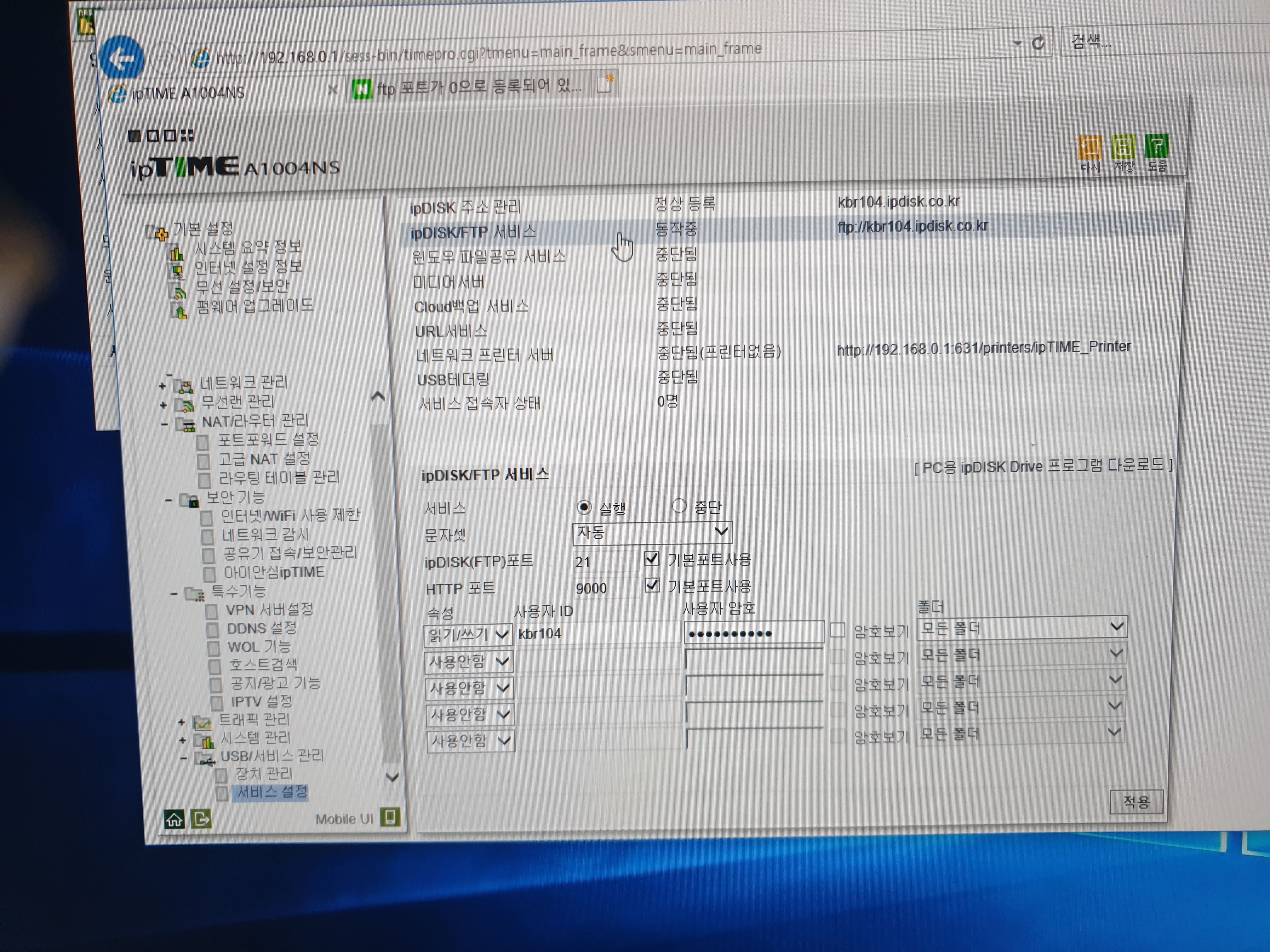Screen dimensions: 1270x952
Task: Open the Mobile UI icon
Action: 390,817
